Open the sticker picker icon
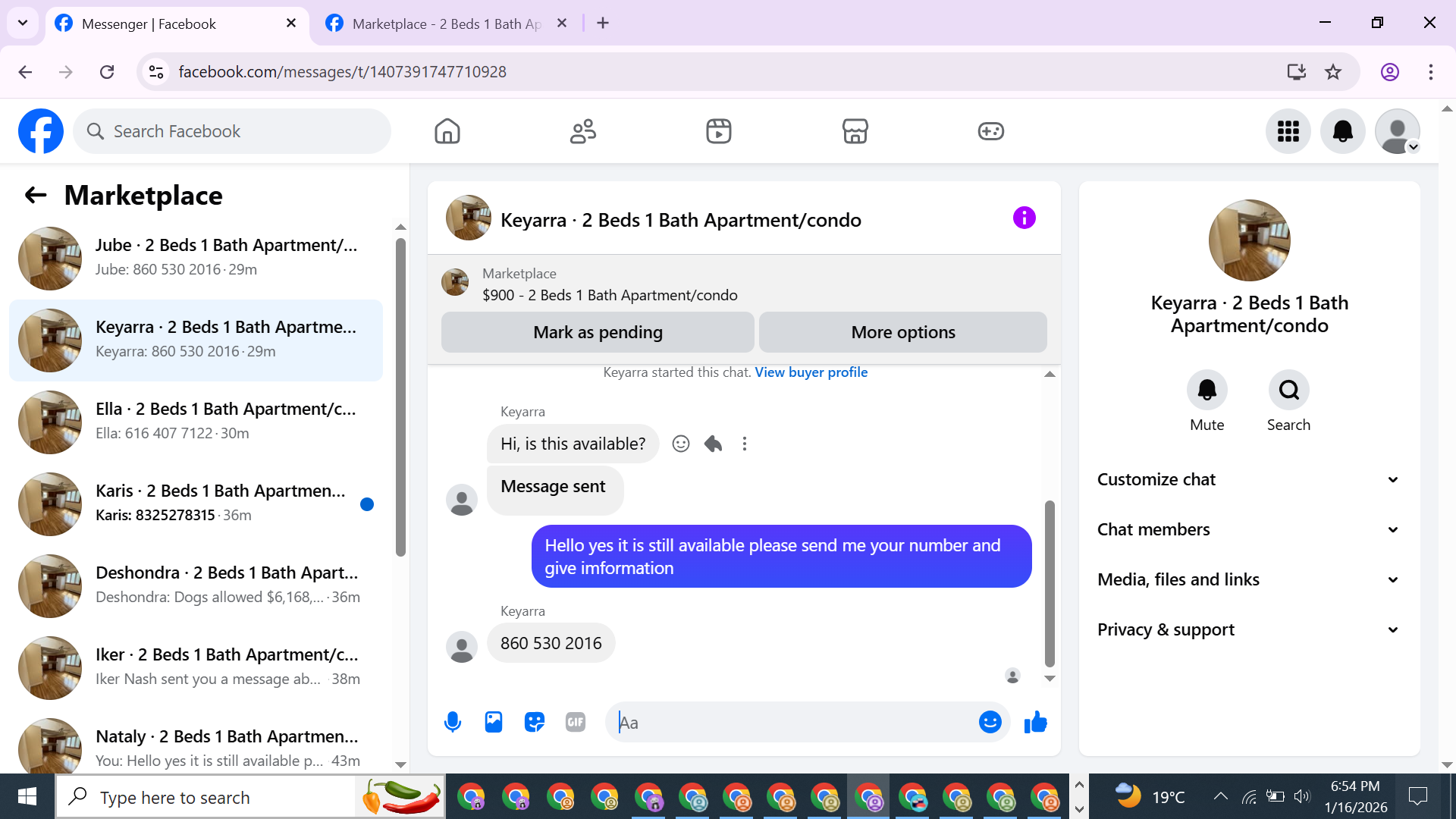1456x819 pixels. tap(535, 722)
